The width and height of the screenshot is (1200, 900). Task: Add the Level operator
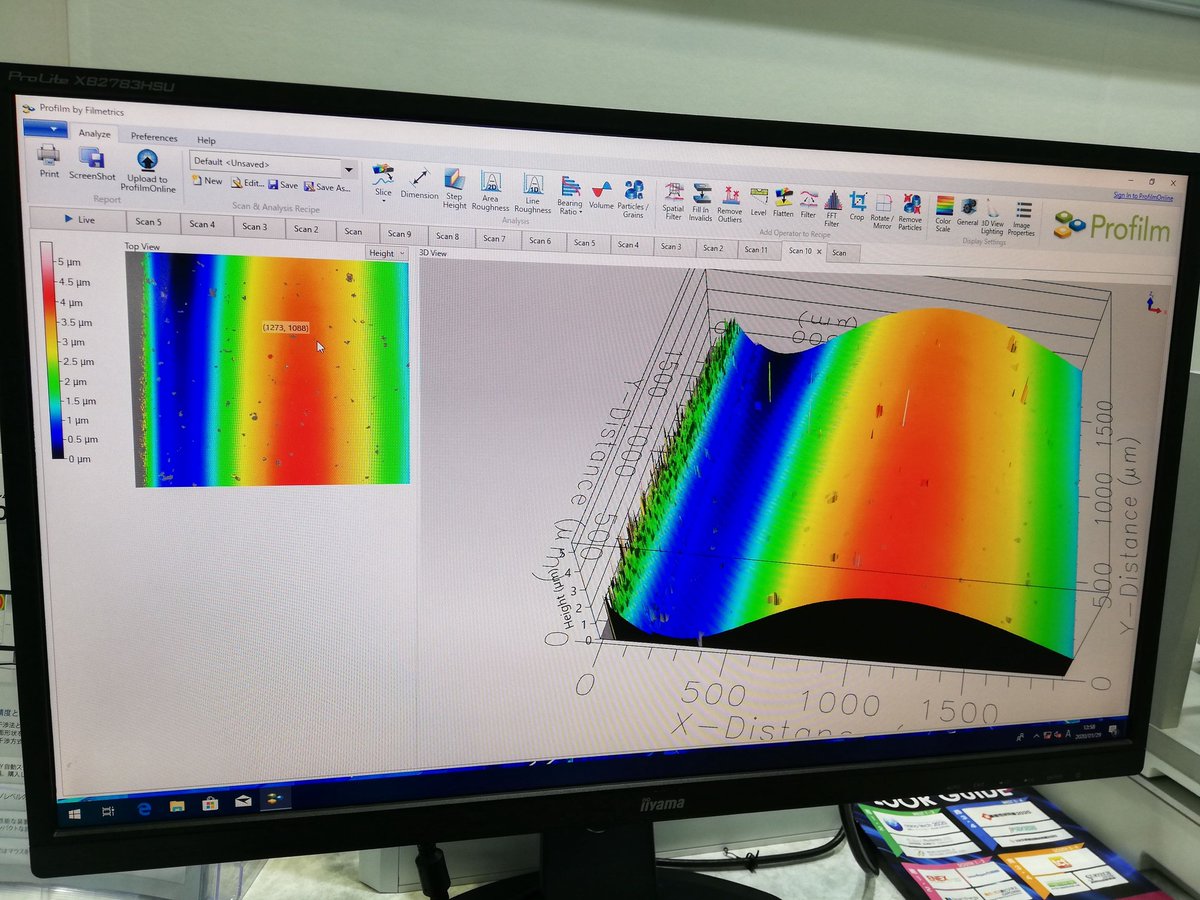pyautogui.click(x=759, y=201)
